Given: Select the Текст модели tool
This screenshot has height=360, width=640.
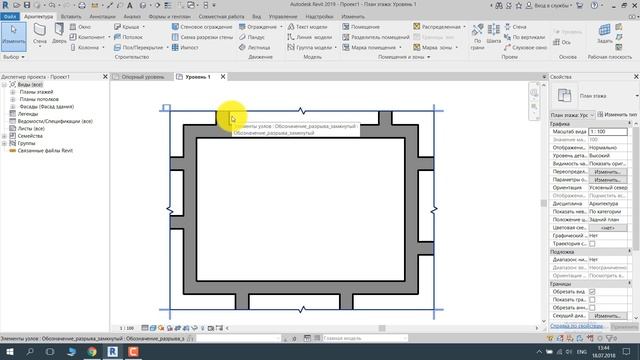Looking at the screenshot, I should (x=307, y=27).
